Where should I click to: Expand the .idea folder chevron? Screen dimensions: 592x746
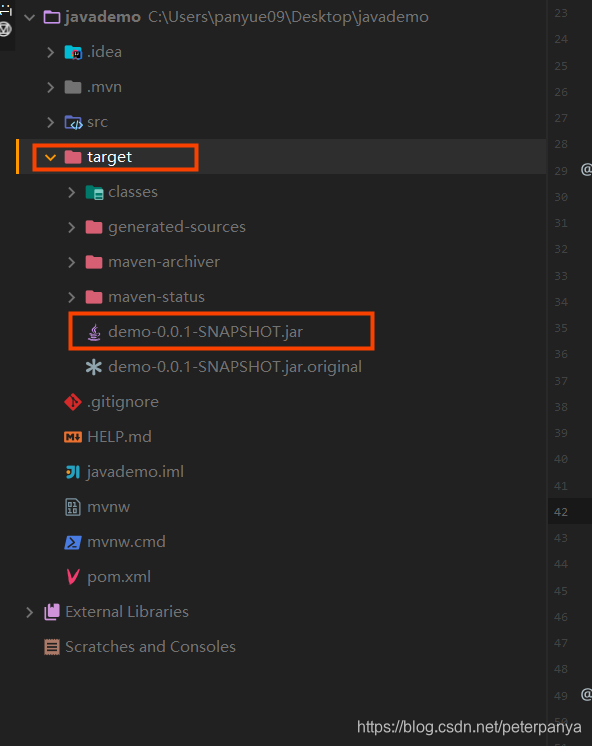(50, 52)
